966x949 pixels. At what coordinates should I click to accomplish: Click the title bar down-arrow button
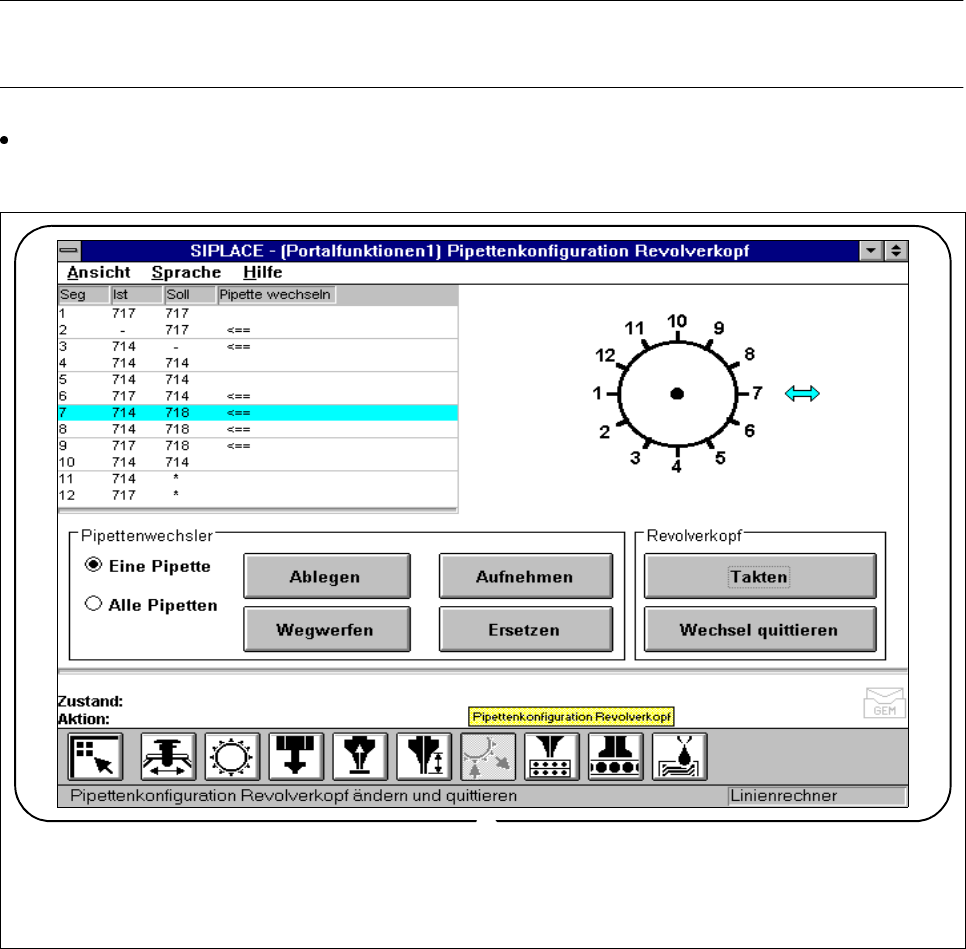point(871,251)
